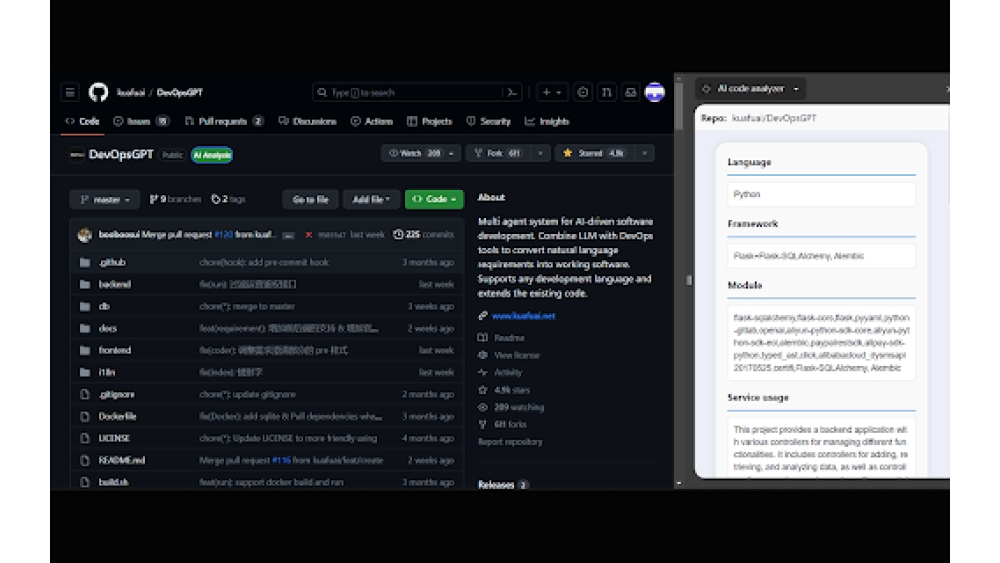Open the create new plus menu
Image resolution: width=1000 pixels, height=563 pixels.
click(x=552, y=92)
